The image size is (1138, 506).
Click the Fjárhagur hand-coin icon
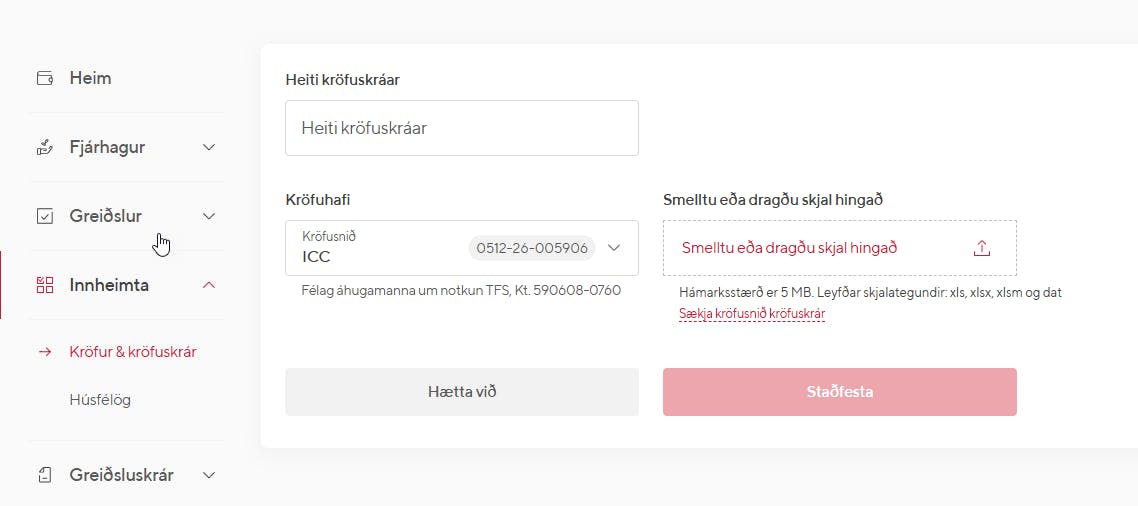(x=45, y=147)
